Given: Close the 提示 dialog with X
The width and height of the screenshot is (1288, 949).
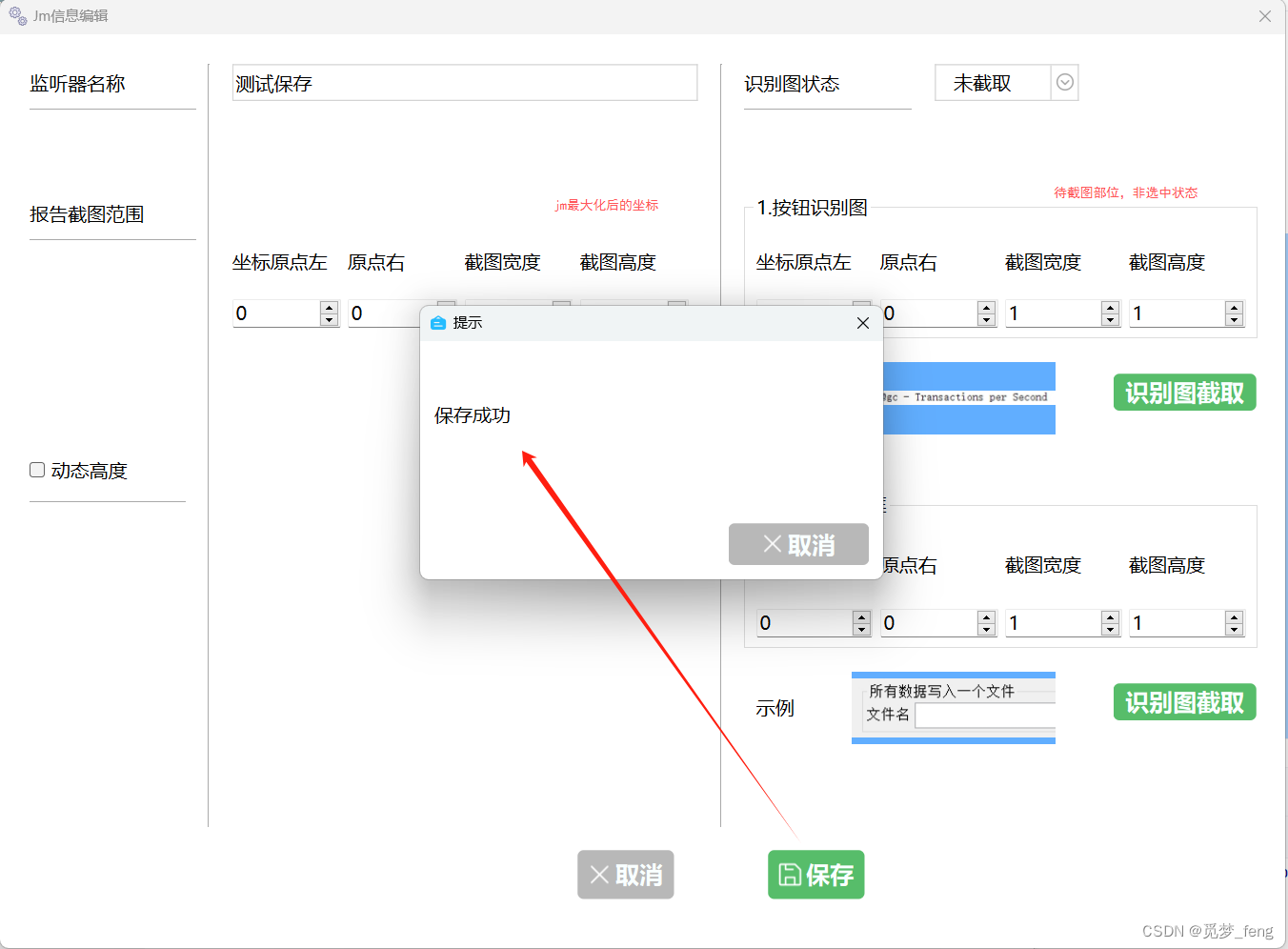Looking at the screenshot, I should (x=863, y=323).
